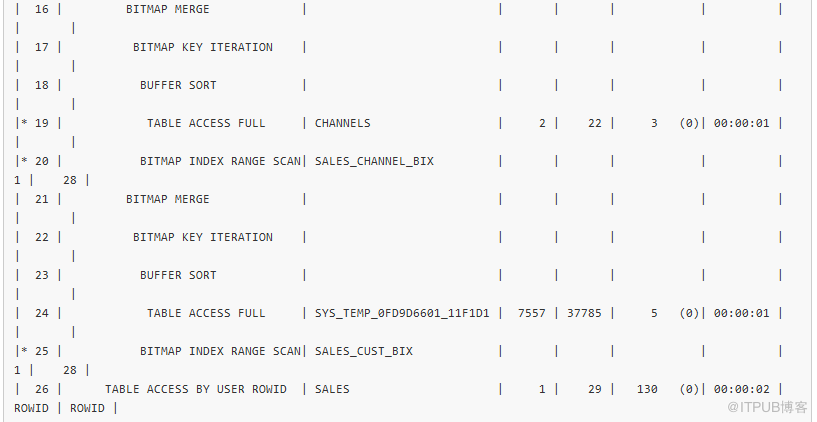Click BITMAP KEY ITERATION on row 22
Viewport: 817px width, 422px height.
pos(203,238)
